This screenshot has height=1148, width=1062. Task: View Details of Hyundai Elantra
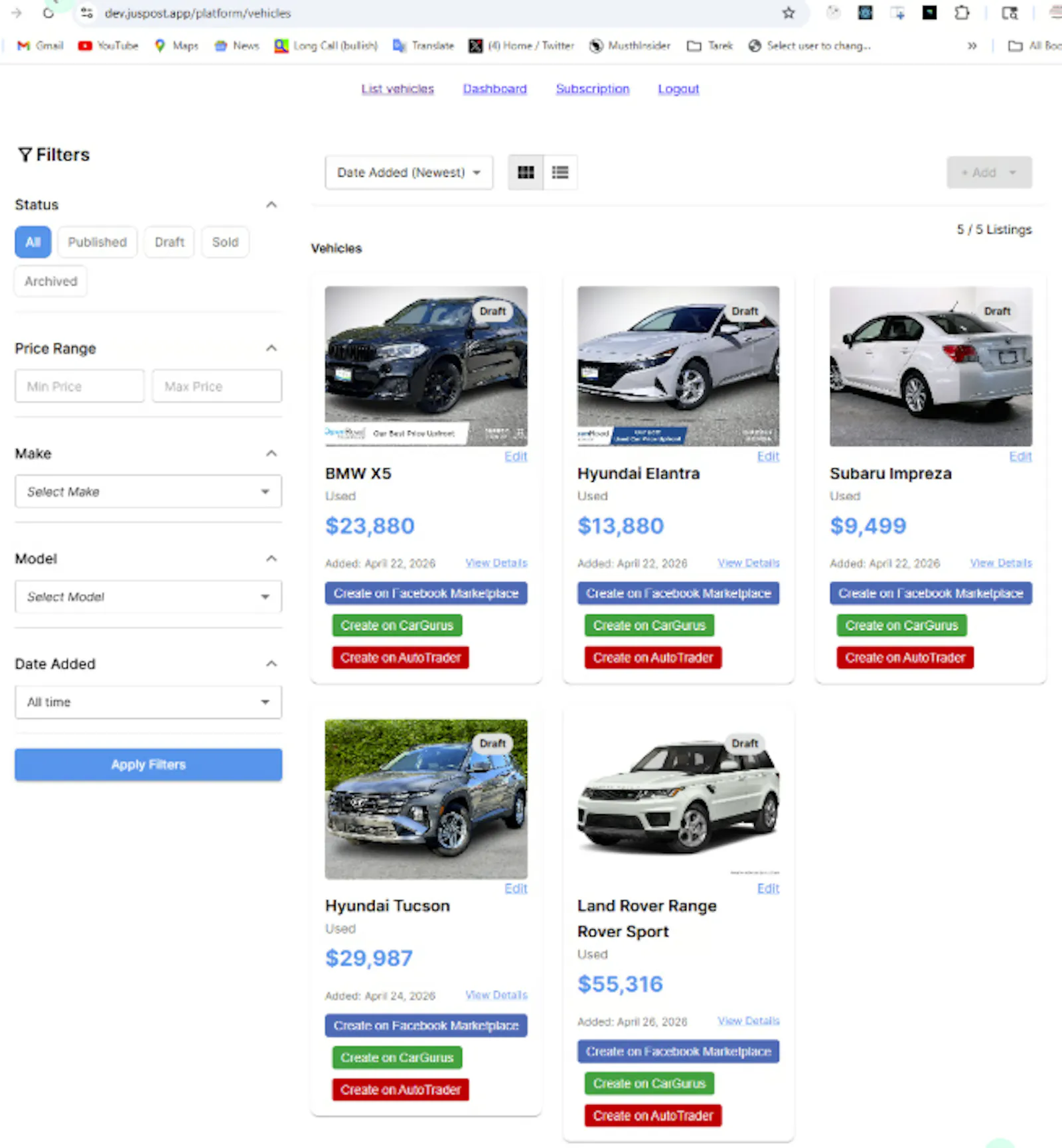point(749,563)
